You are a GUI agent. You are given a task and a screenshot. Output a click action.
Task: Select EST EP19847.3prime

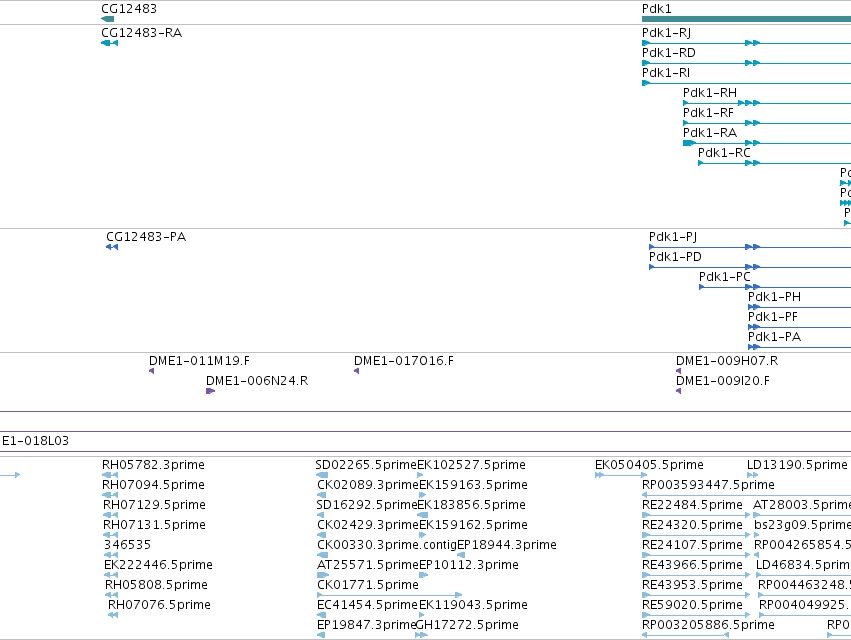click(x=366, y=625)
